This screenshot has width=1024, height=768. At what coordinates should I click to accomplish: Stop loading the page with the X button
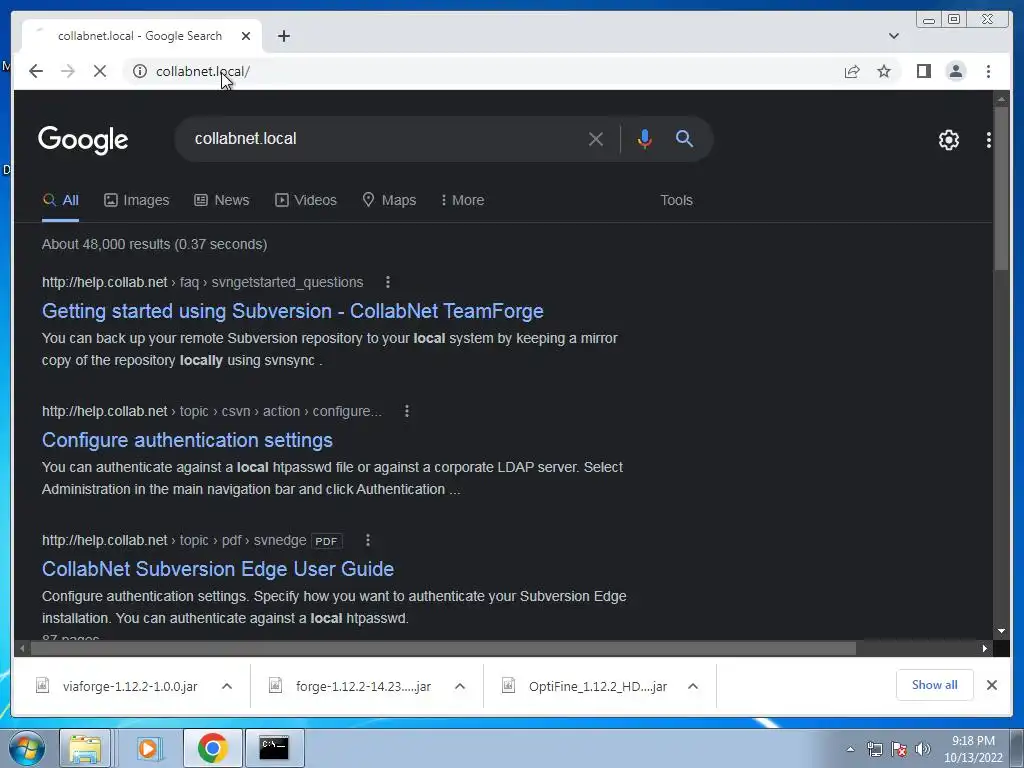point(99,71)
